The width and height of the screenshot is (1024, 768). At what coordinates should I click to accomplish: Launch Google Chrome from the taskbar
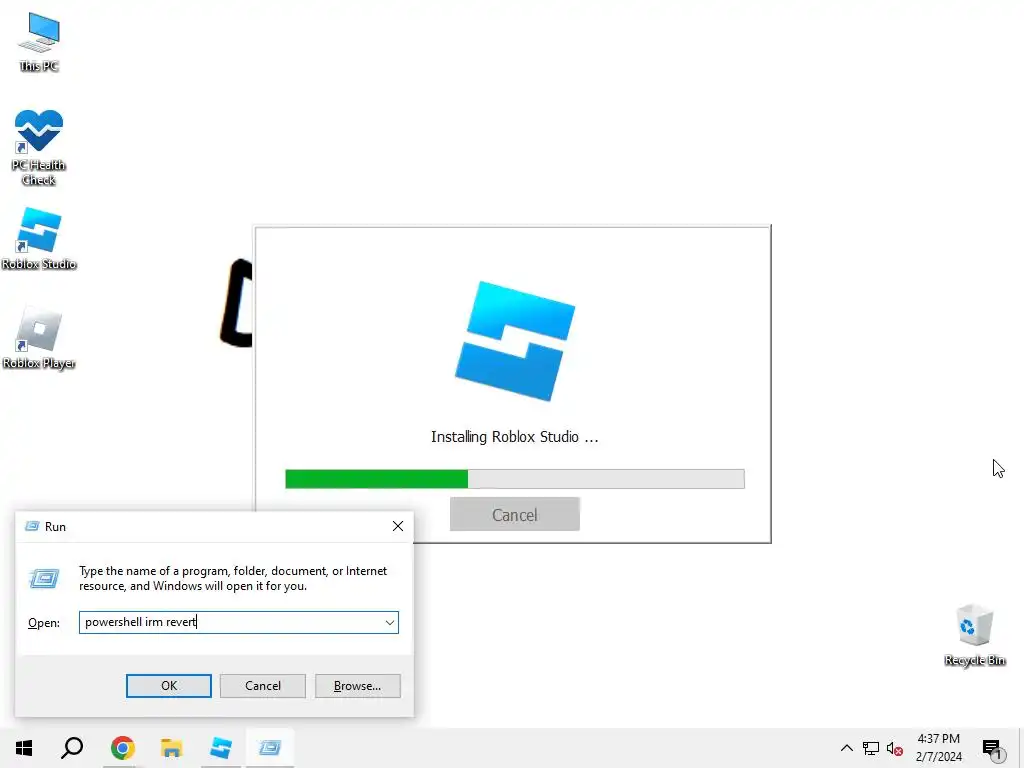pos(122,748)
